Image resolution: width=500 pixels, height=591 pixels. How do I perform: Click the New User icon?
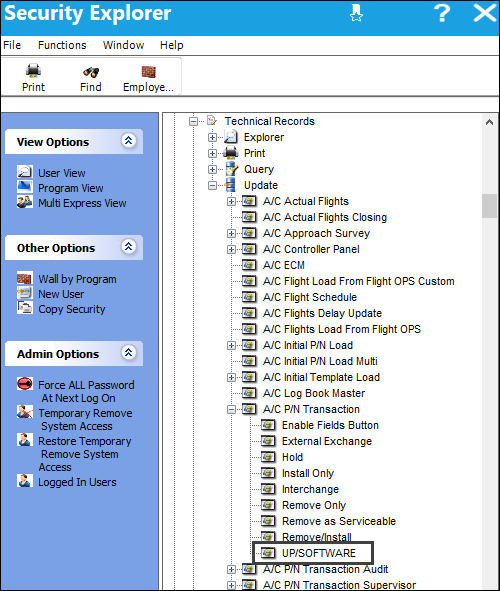coord(25,293)
